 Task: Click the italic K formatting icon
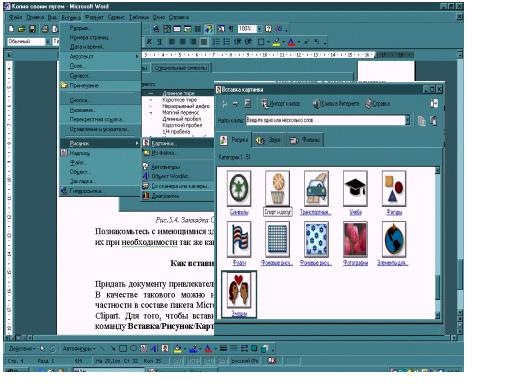pyautogui.click(x=149, y=42)
